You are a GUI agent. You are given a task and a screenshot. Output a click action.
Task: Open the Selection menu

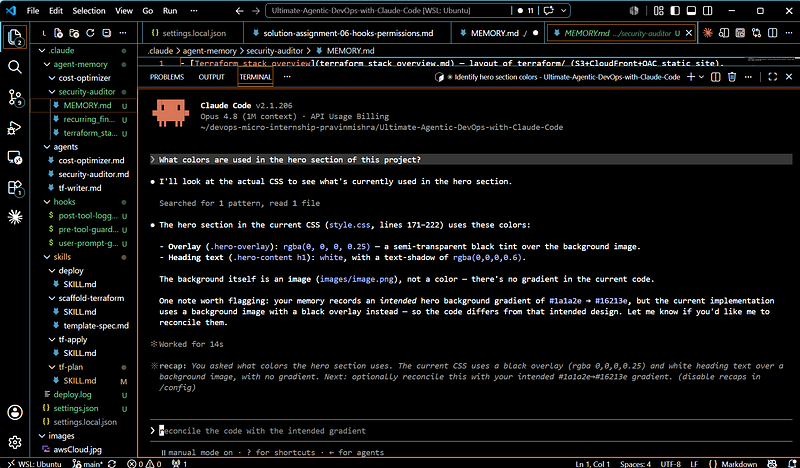pyautogui.click(x=89, y=11)
